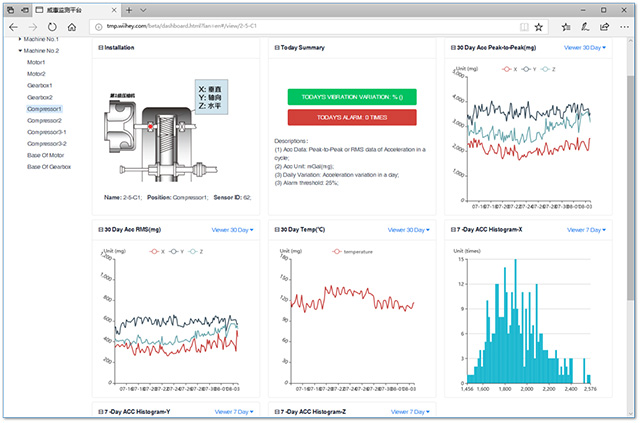Image resolution: width=640 pixels, height=423 pixels.
Task: Add this page to favorites star
Action: click(539, 27)
